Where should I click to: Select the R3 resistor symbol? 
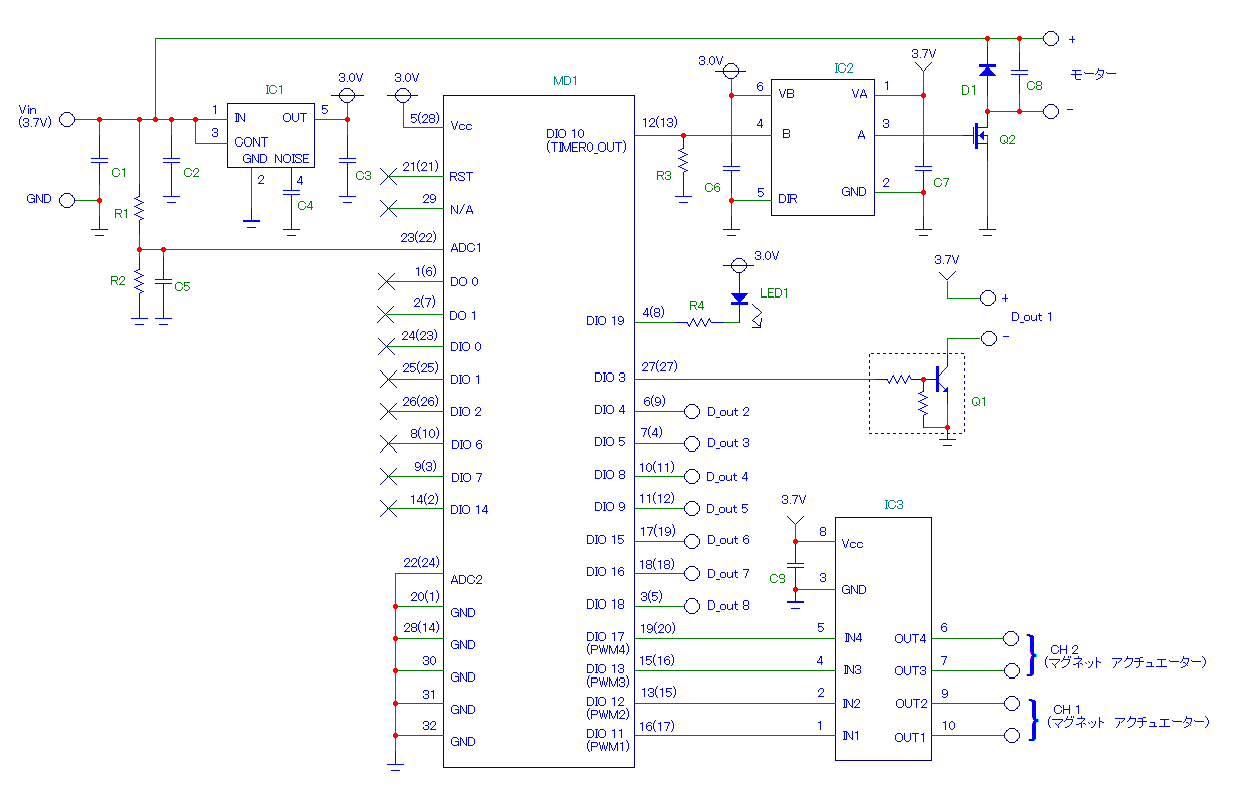(684, 160)
